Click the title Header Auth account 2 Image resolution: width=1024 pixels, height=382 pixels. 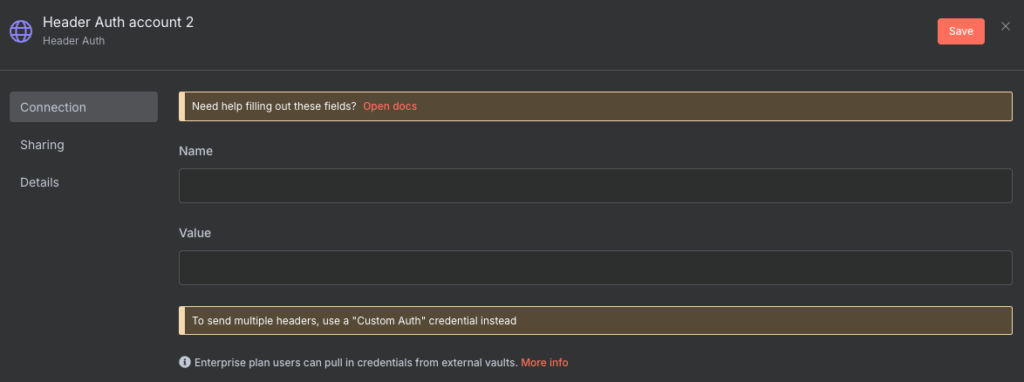pyautogui.click(x=118, y=22)
